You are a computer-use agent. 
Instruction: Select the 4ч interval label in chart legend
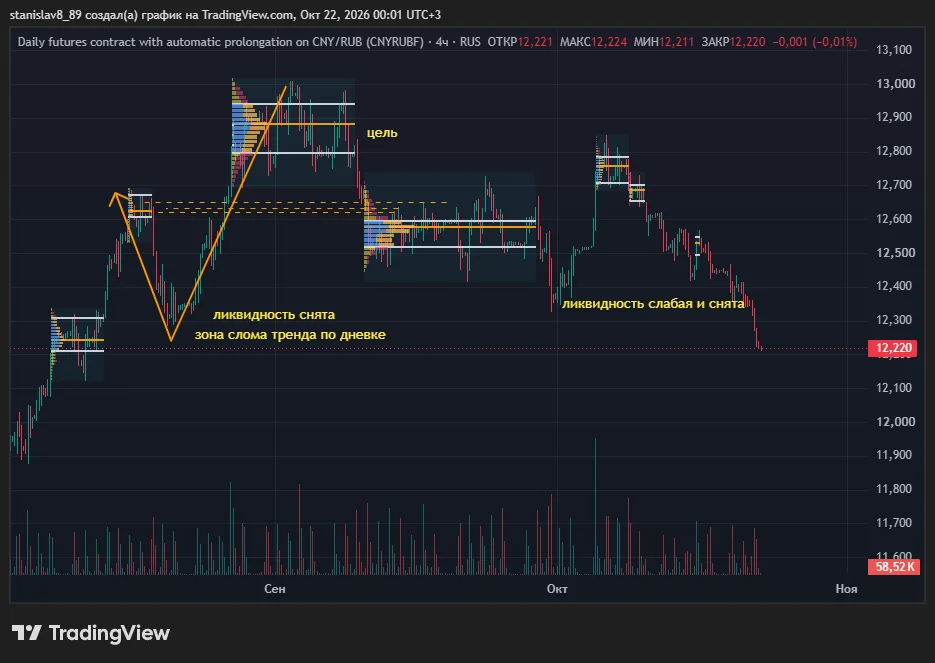[x=442, y=42]
